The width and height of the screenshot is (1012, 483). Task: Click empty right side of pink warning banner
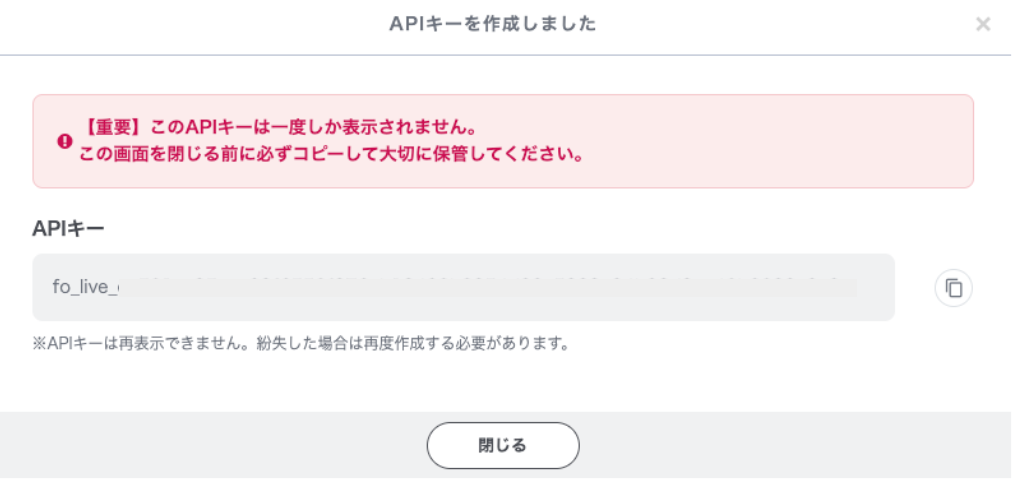coord(800,142)
